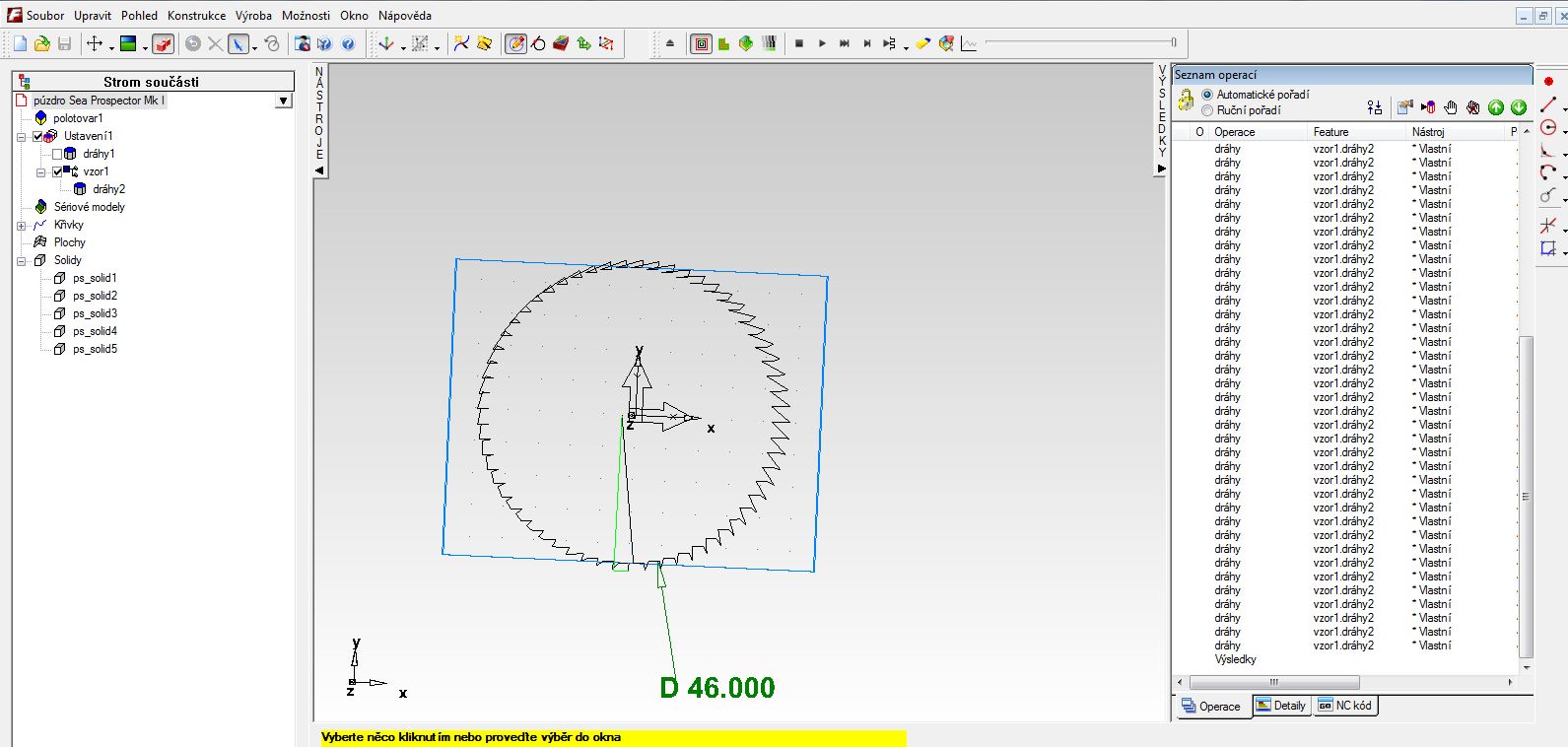Uncheck the Ustavení1 checkbox
Screen dimensions: 1568x747
click(x=38, y=136)
